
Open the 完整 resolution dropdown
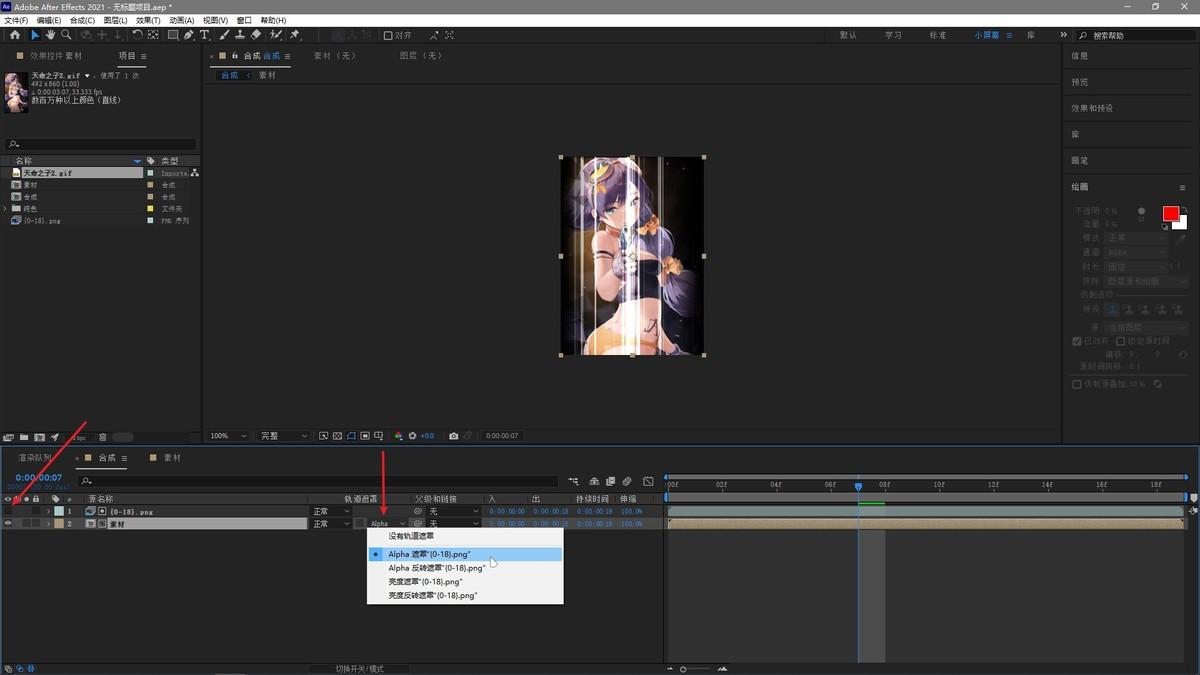tap(282, 436)
